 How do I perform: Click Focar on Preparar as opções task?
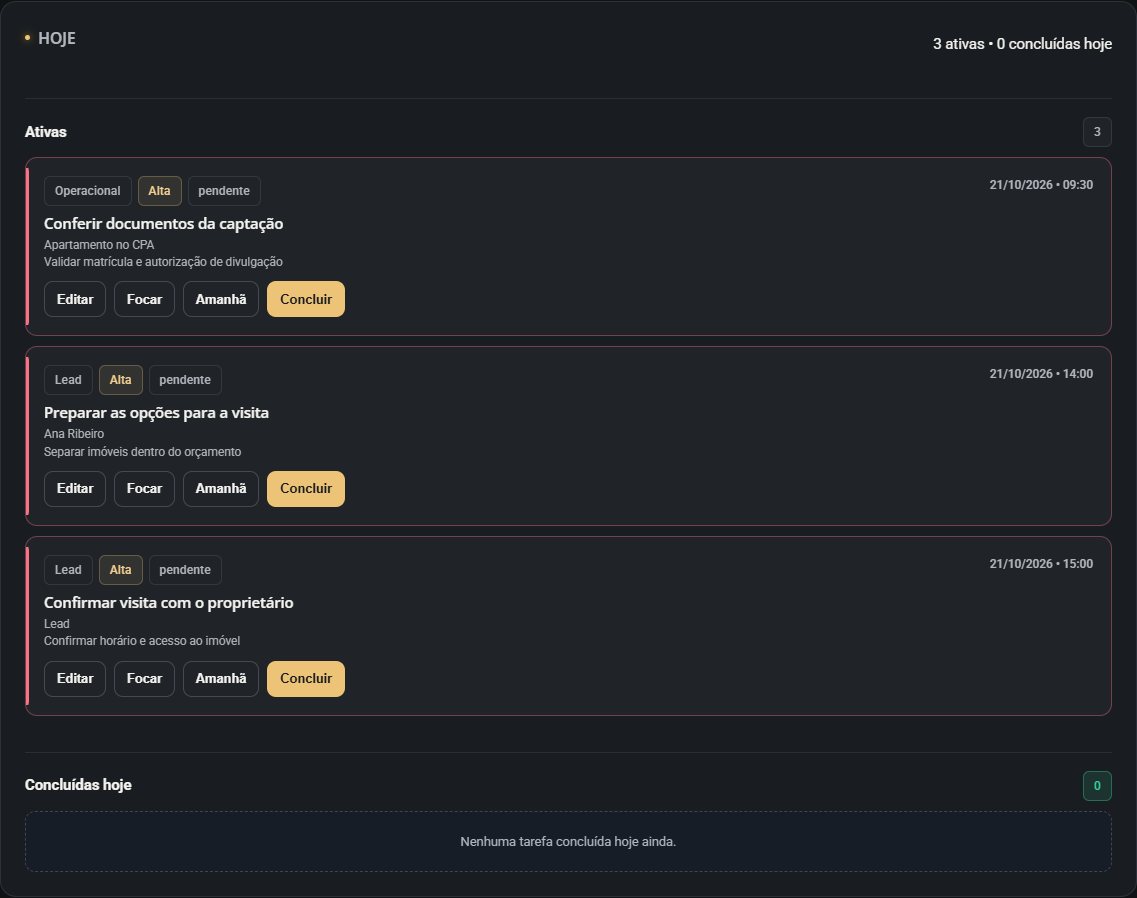(144, 488)
